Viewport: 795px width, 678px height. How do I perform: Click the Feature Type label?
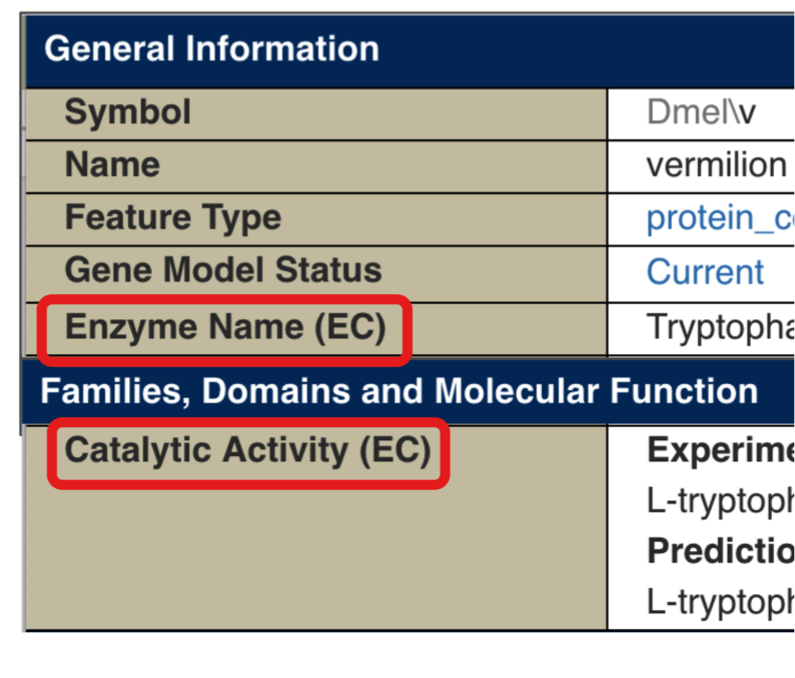point(172,218)
